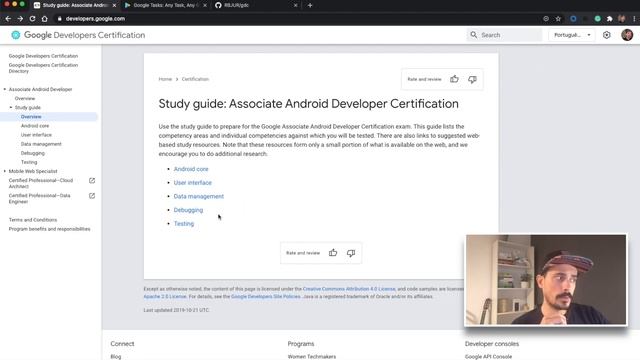
Task: Open the account avatar in page header
Action: 627,35
